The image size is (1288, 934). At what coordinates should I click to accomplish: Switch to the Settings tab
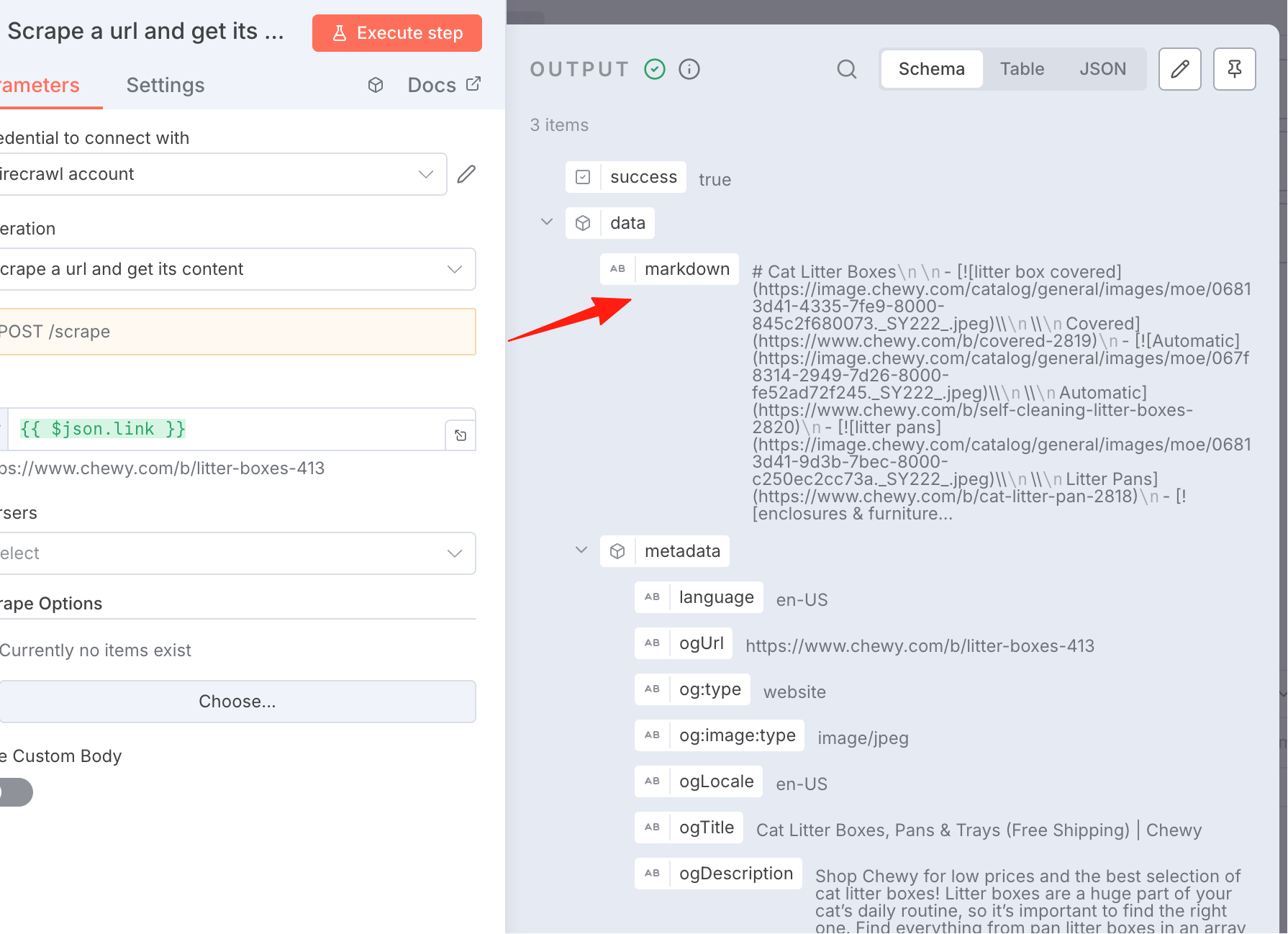165,85
